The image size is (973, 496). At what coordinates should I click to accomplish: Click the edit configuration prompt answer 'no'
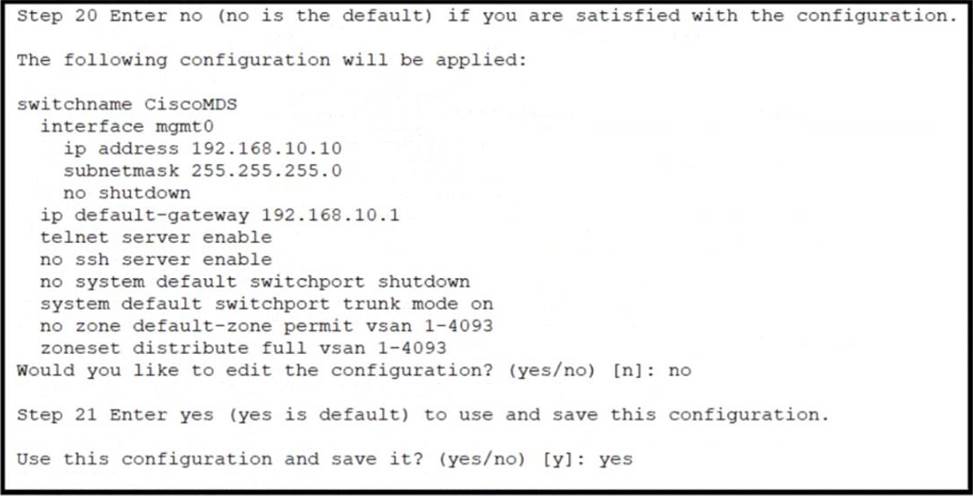(679, 371)
